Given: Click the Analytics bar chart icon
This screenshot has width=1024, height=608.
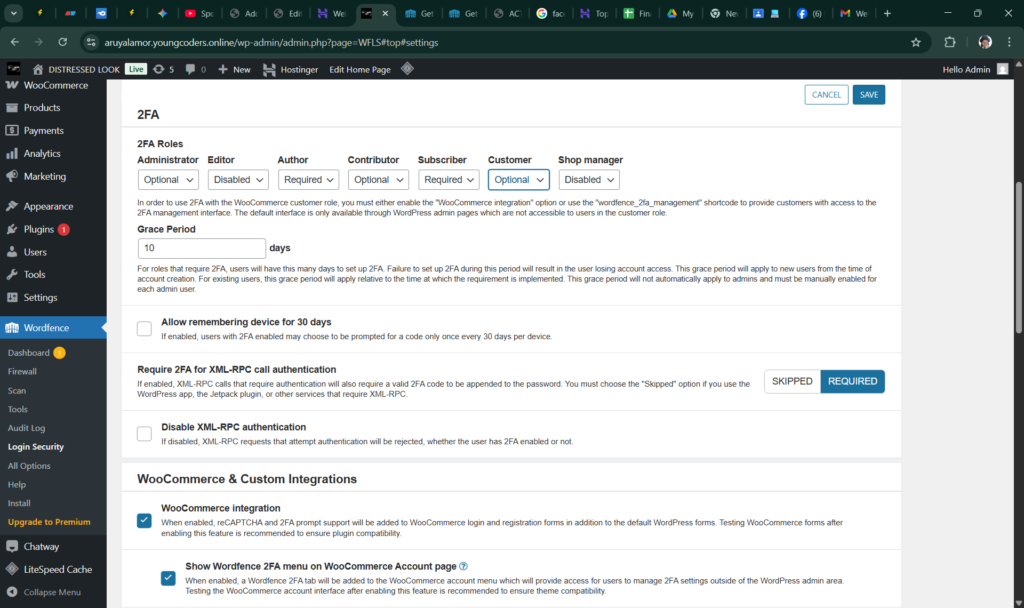Looking at the screenshot, I should point(12,154).
